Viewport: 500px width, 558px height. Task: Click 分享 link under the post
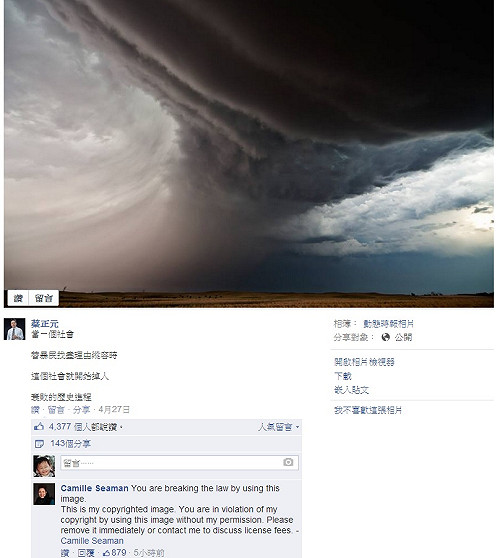click(x=81, y=410)
